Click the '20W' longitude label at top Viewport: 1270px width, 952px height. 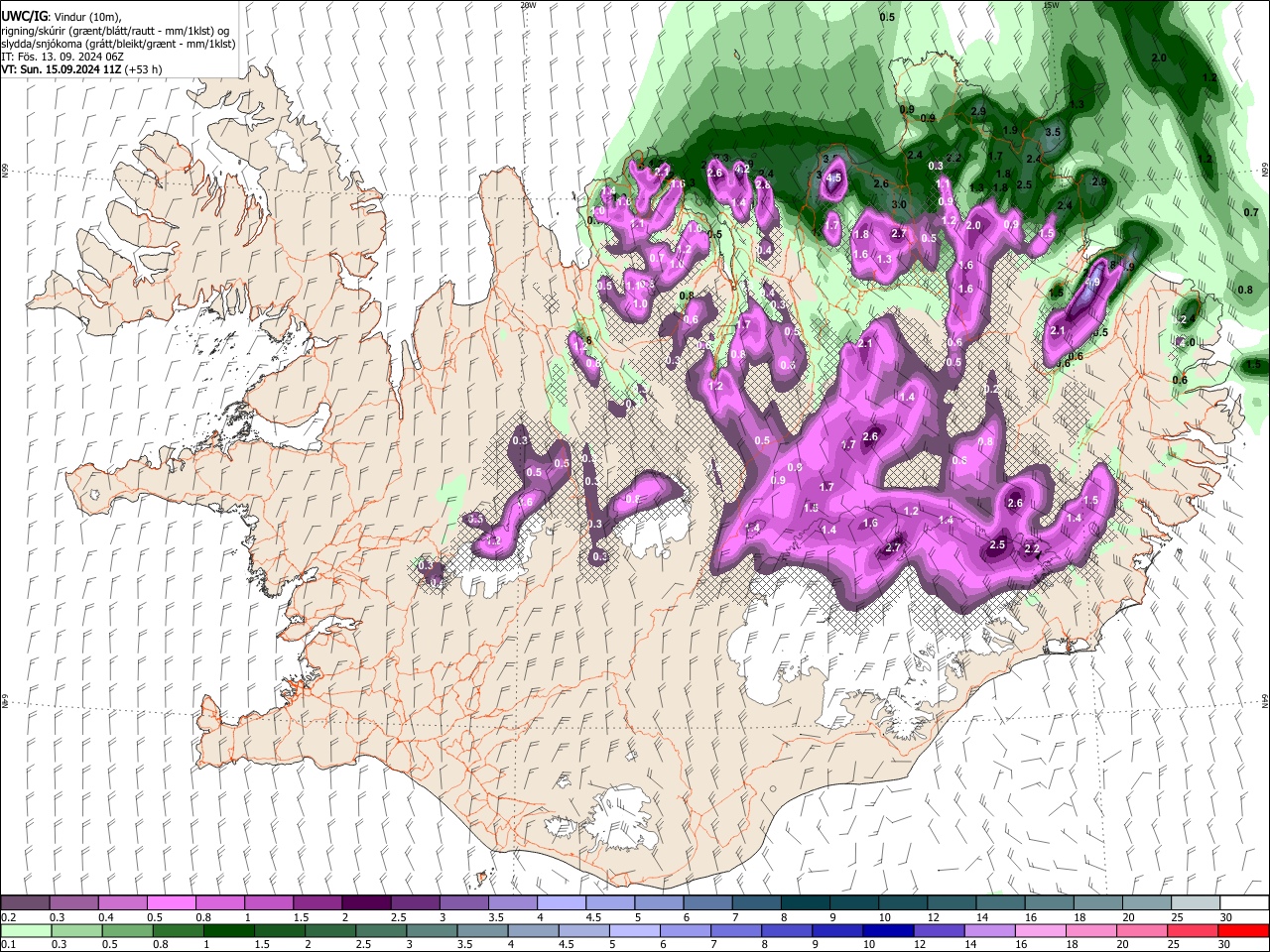[x=527, y=5]
